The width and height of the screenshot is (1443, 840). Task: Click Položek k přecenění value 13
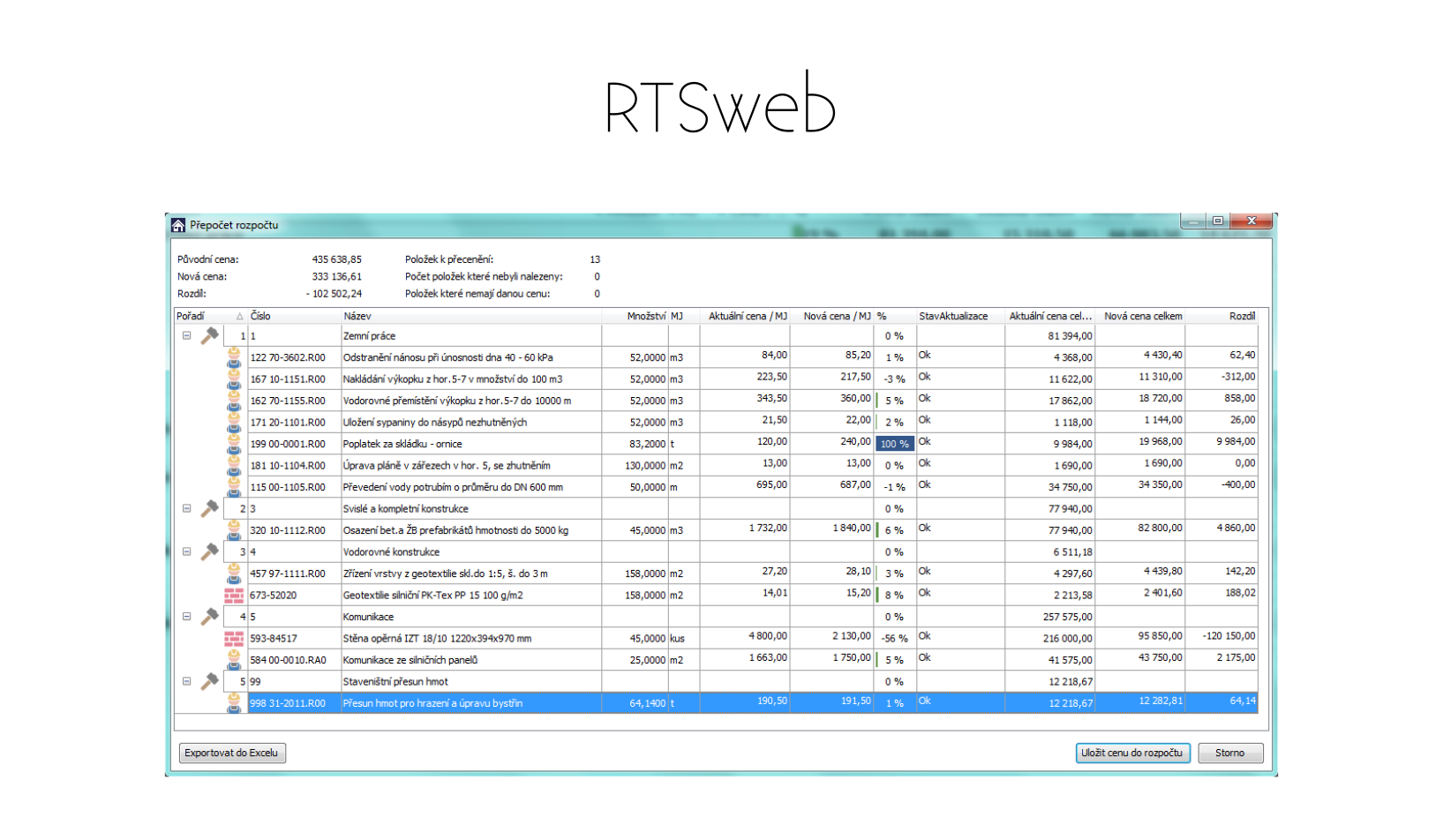point(595,259)
